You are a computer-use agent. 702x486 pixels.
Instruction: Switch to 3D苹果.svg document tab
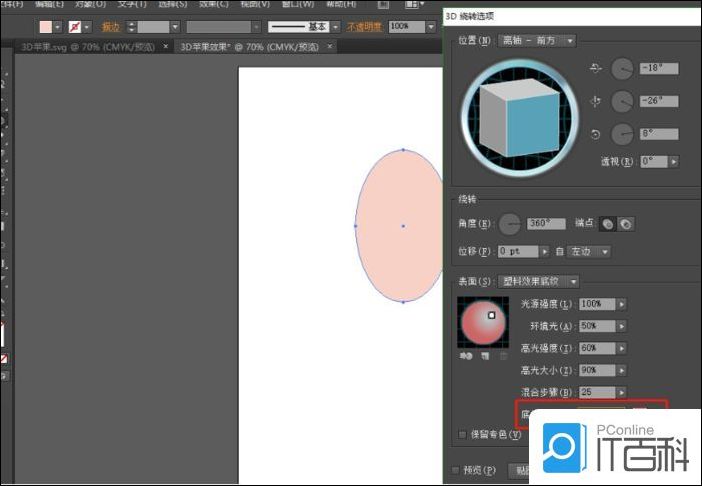click(x=87, y=46)
